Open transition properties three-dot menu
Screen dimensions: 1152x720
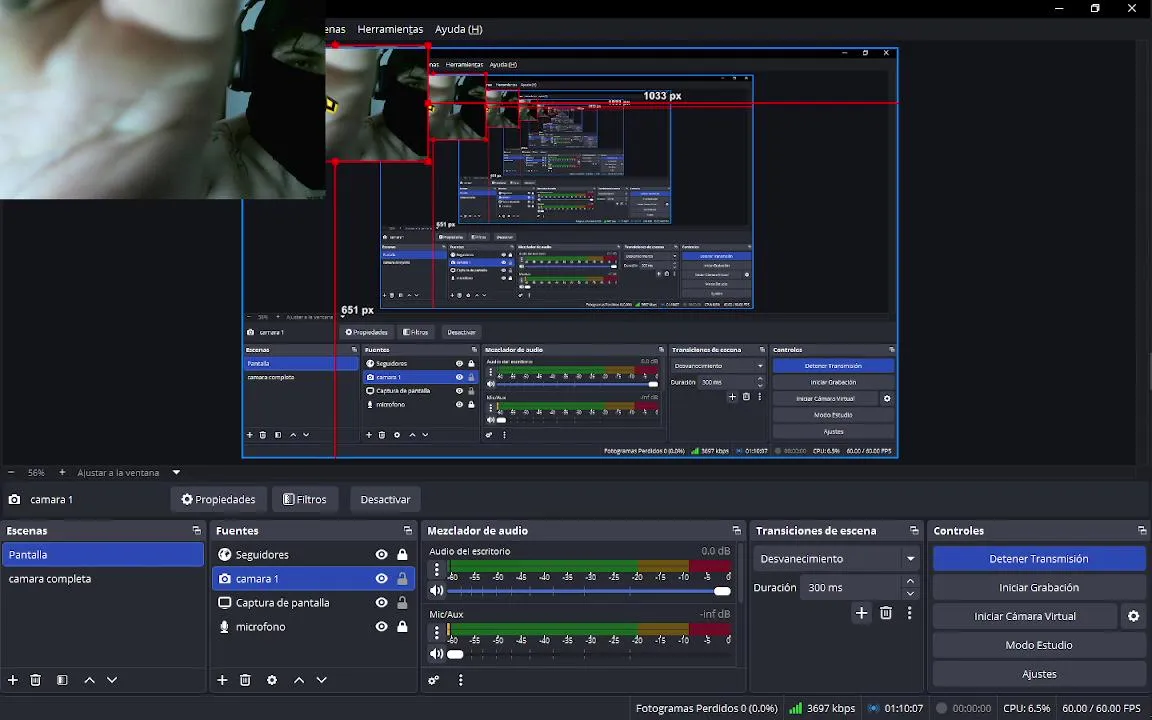pyautogui.click(x=910, y=613)
